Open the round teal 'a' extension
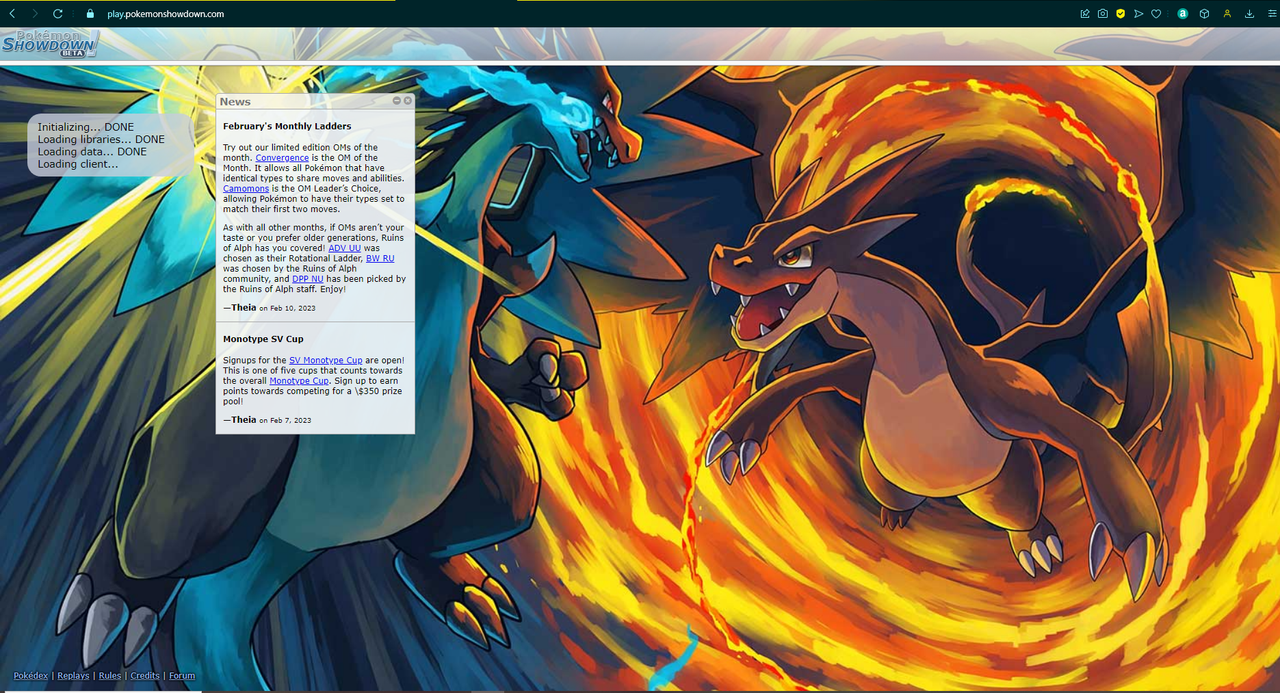The height and width of the screenshot is (693, 1280). 1183,14
